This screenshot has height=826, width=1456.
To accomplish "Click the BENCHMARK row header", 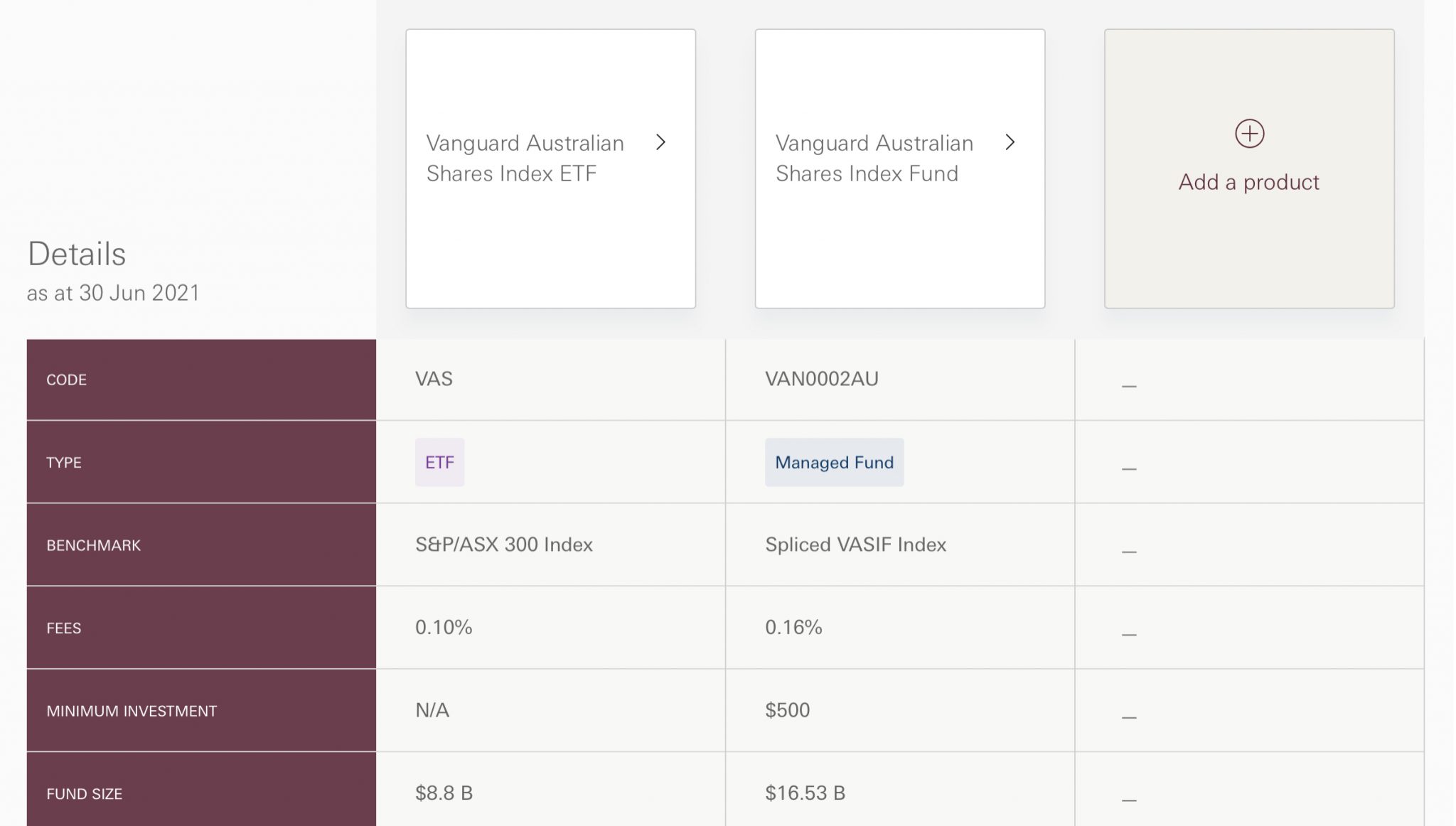I will click(93, 545).
